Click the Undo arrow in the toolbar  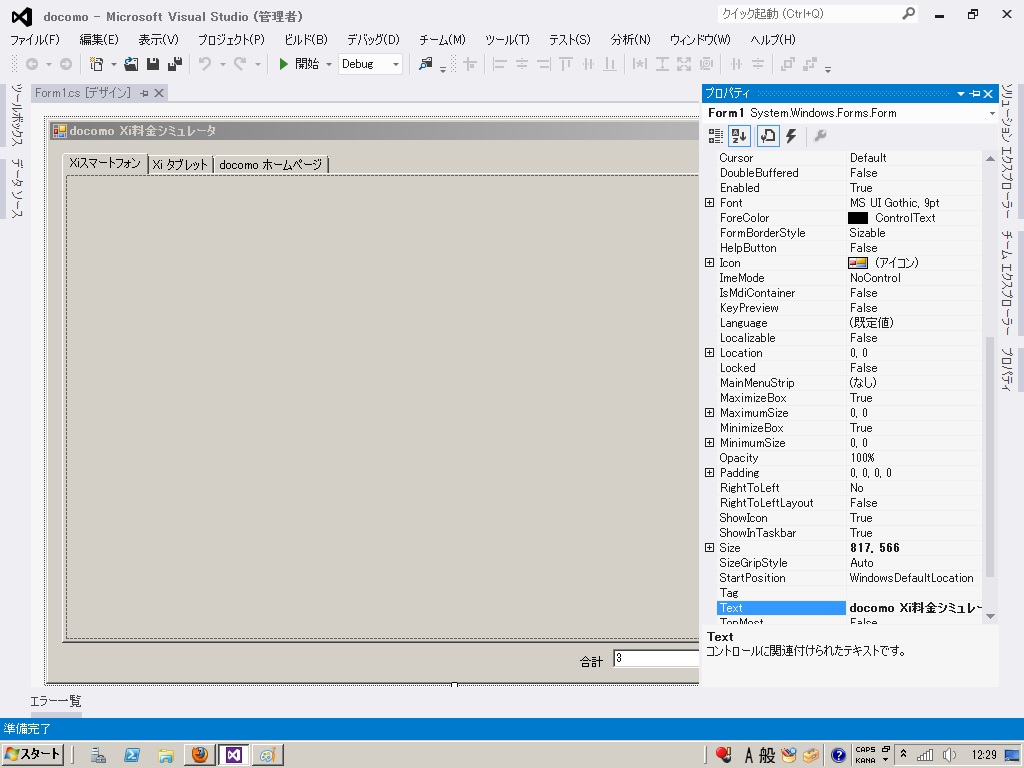(204, 64)
